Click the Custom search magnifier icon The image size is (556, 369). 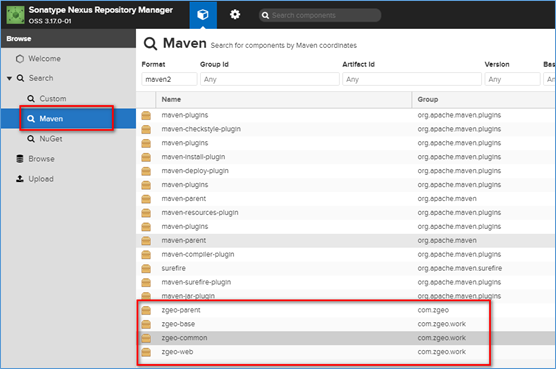[x=31, y=99]
